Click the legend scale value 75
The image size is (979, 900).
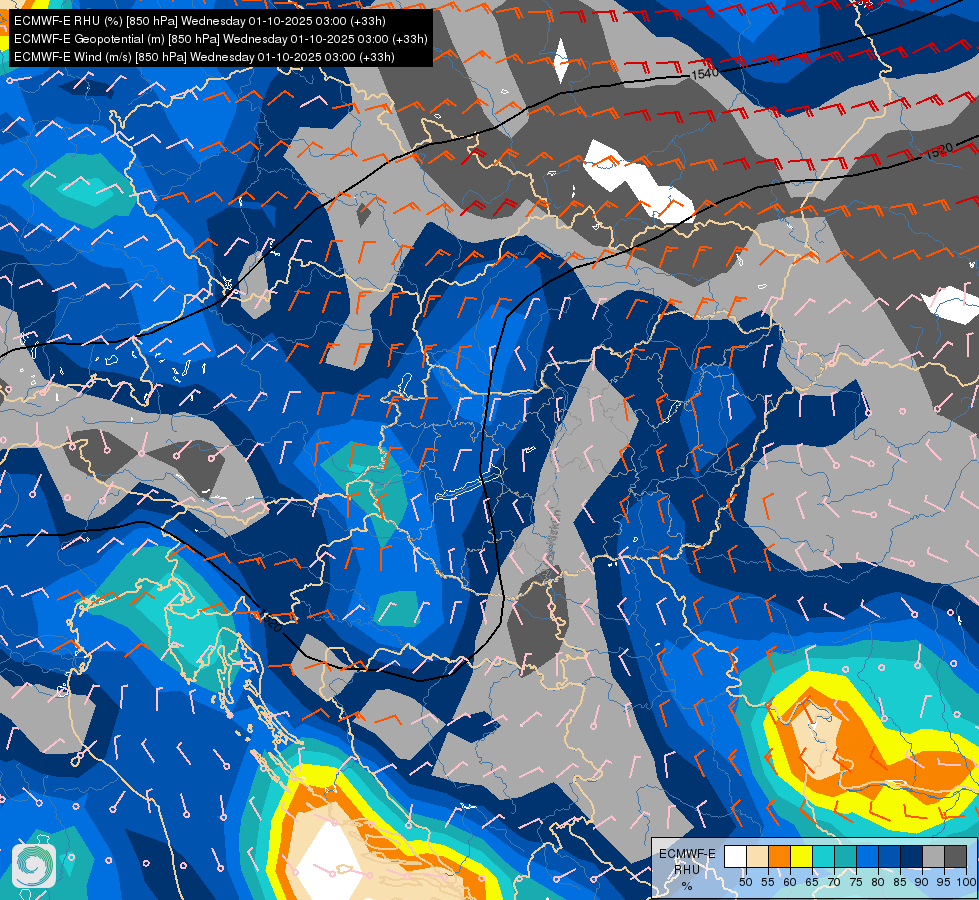point(856,882)
